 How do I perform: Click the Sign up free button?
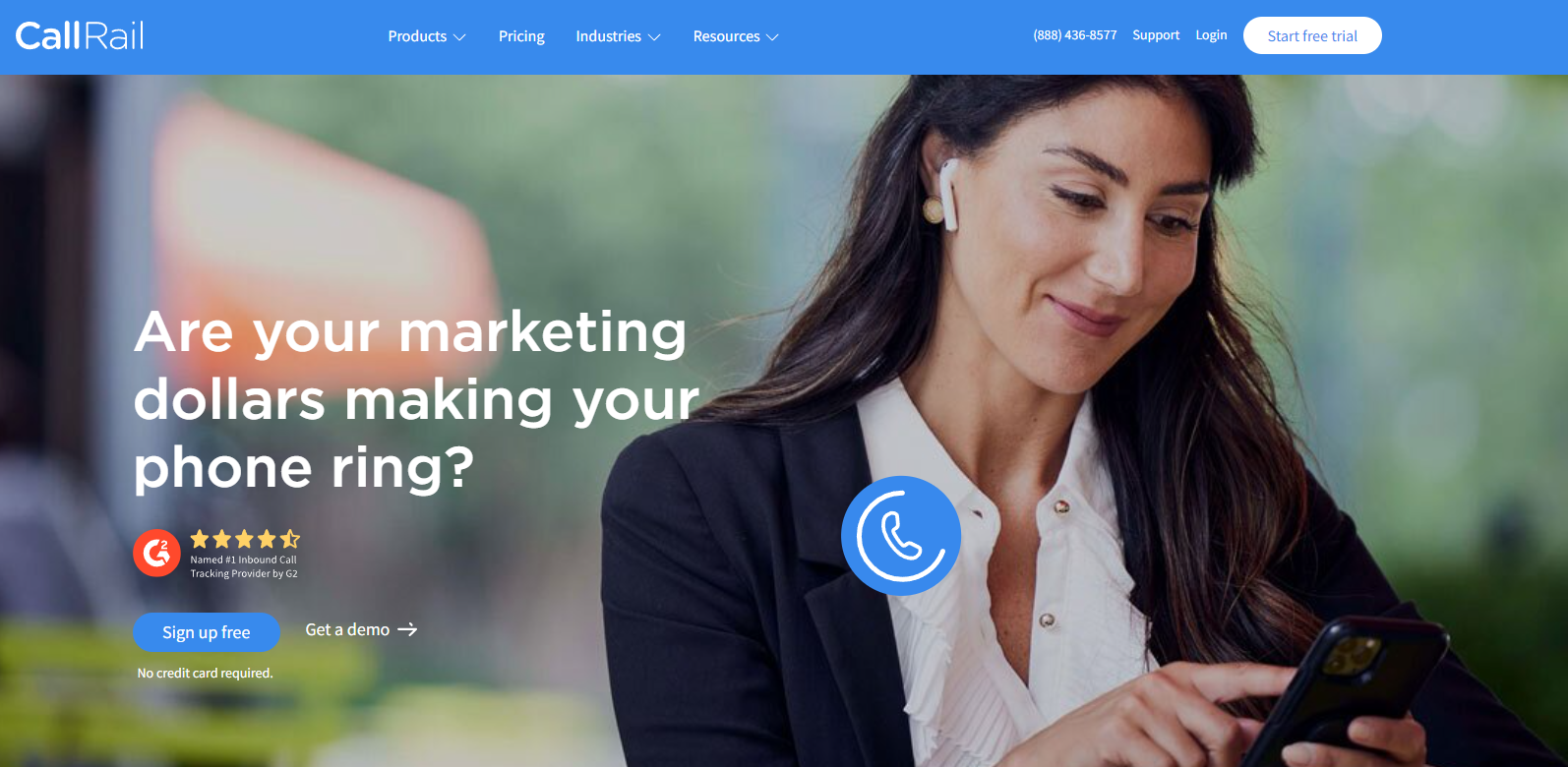tap(207, 632)
